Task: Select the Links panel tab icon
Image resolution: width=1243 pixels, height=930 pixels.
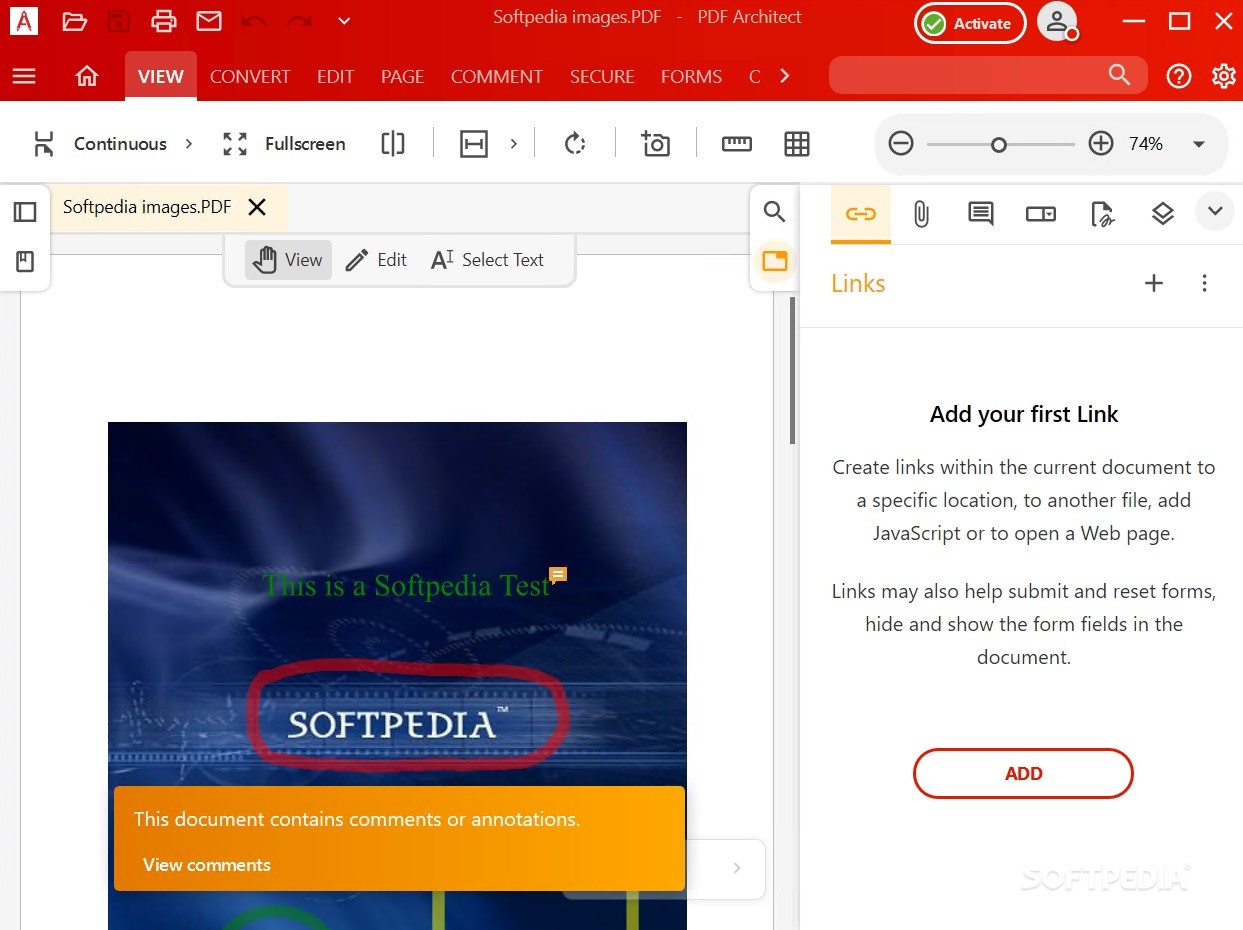Action: tap(861, 213)
